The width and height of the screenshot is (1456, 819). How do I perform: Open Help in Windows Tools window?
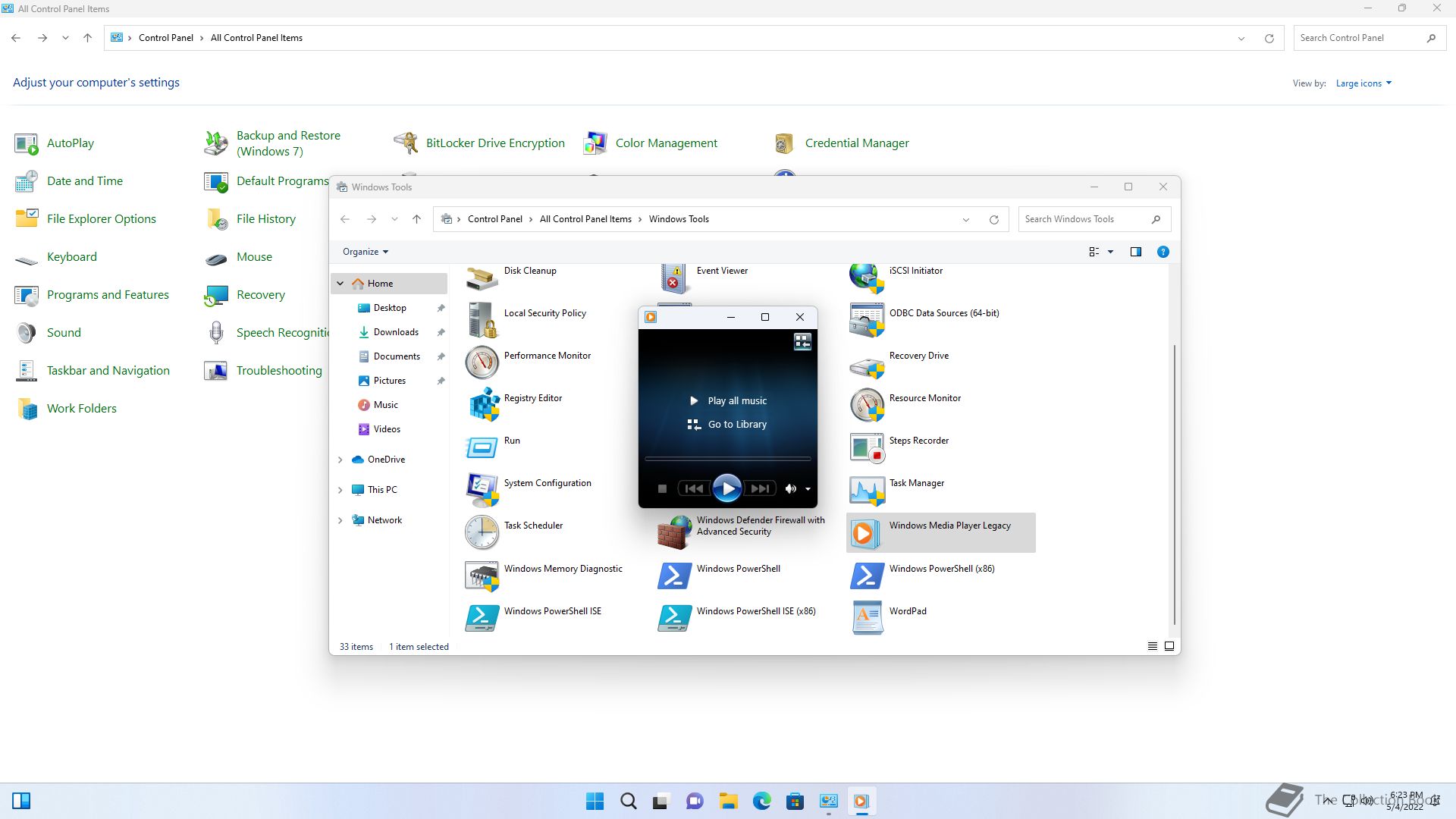coord(1163,252)
